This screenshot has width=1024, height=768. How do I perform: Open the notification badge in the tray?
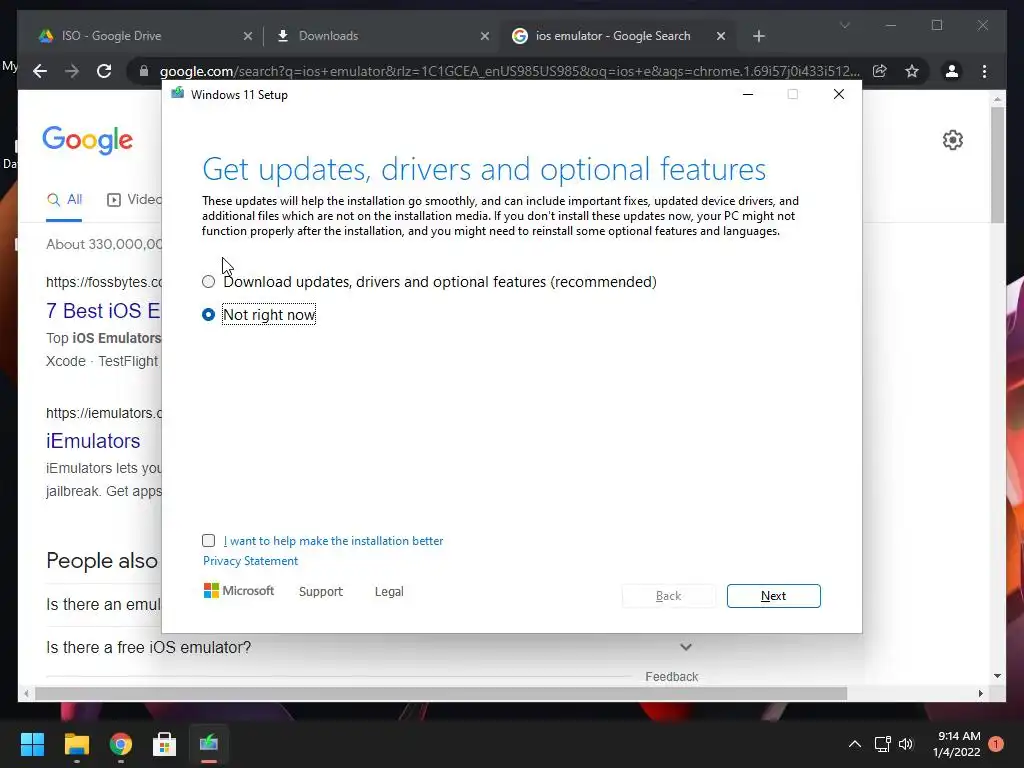(x=996, y=744)
